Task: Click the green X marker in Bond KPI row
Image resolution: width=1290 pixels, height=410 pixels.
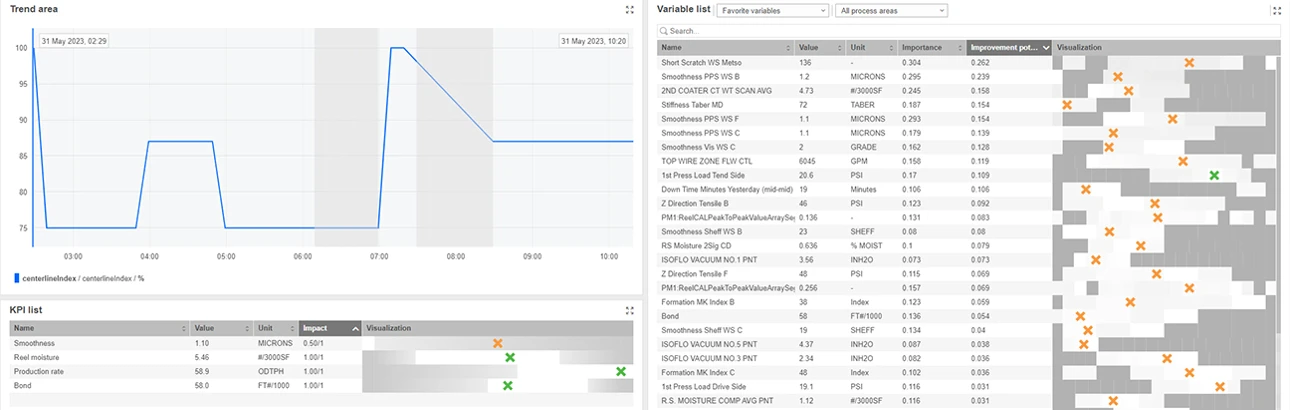Action: click(x=507, y=385)
